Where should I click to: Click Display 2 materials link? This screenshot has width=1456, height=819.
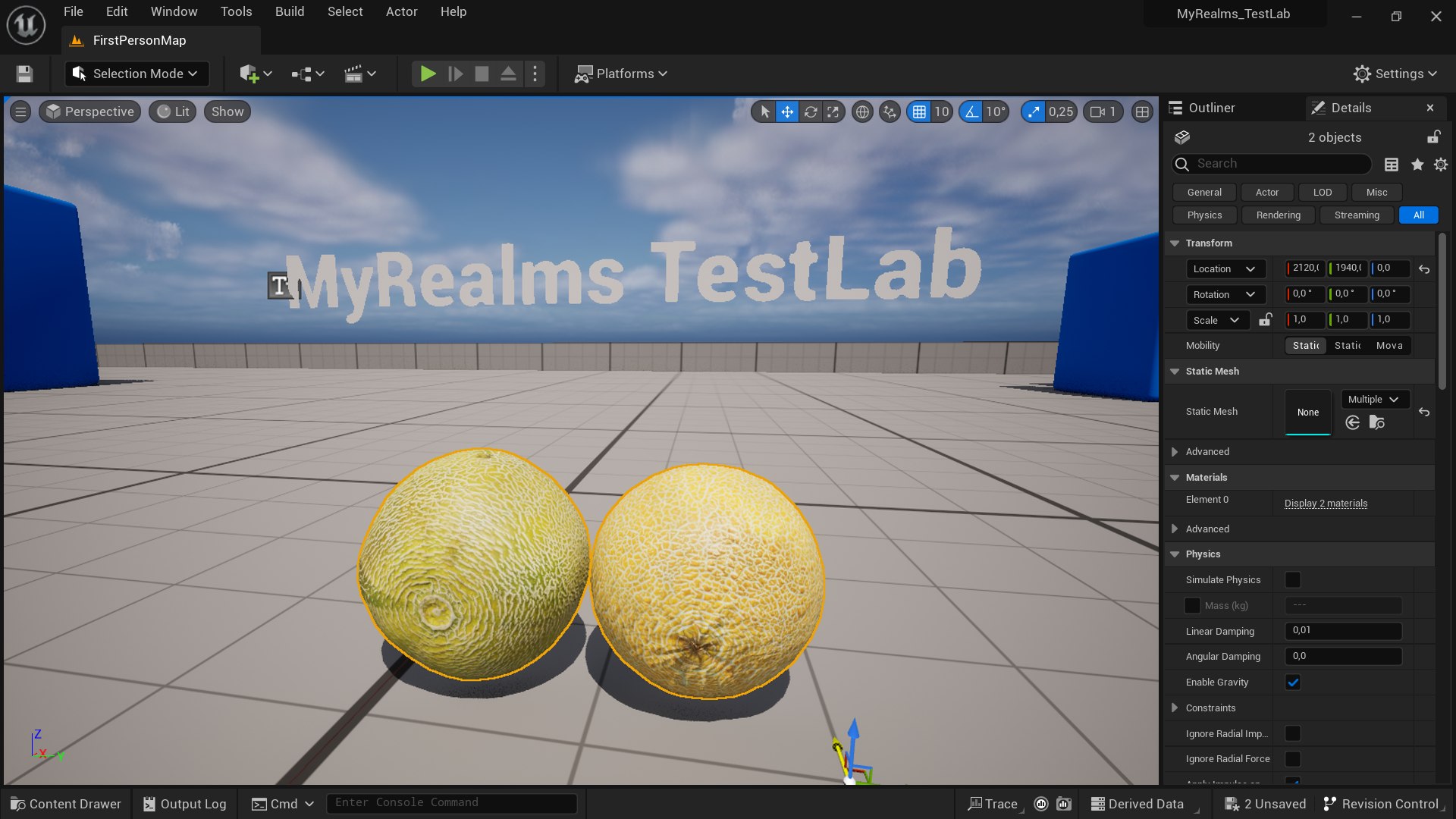pyautogui.click(x=1326, y=504)
